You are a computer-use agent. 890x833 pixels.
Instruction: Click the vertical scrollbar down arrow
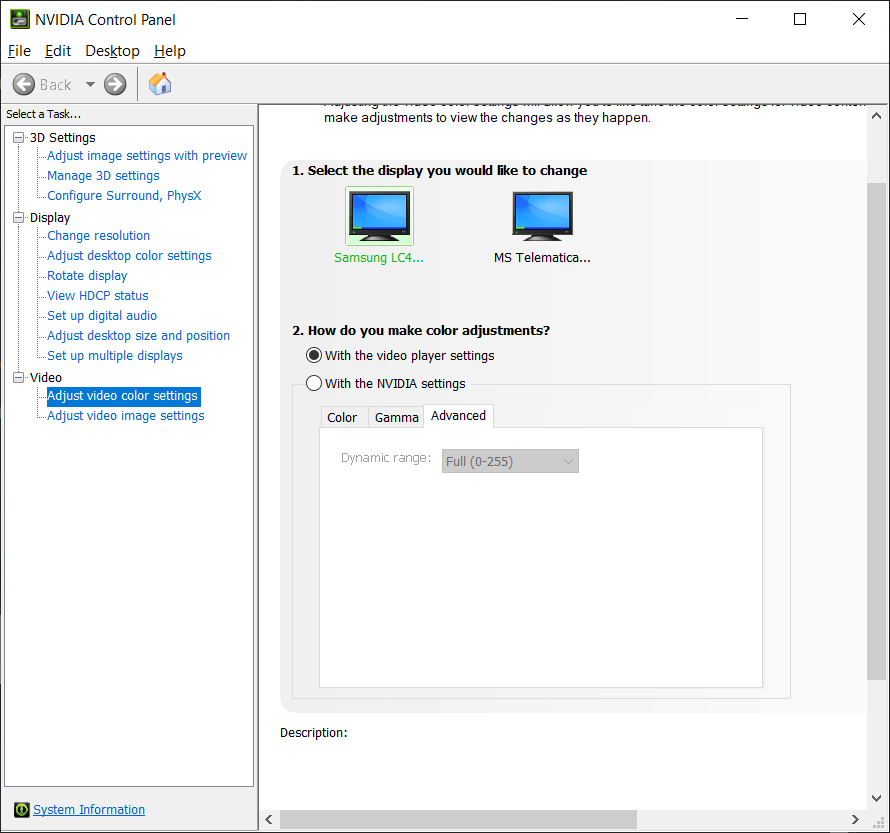point(876,798)
